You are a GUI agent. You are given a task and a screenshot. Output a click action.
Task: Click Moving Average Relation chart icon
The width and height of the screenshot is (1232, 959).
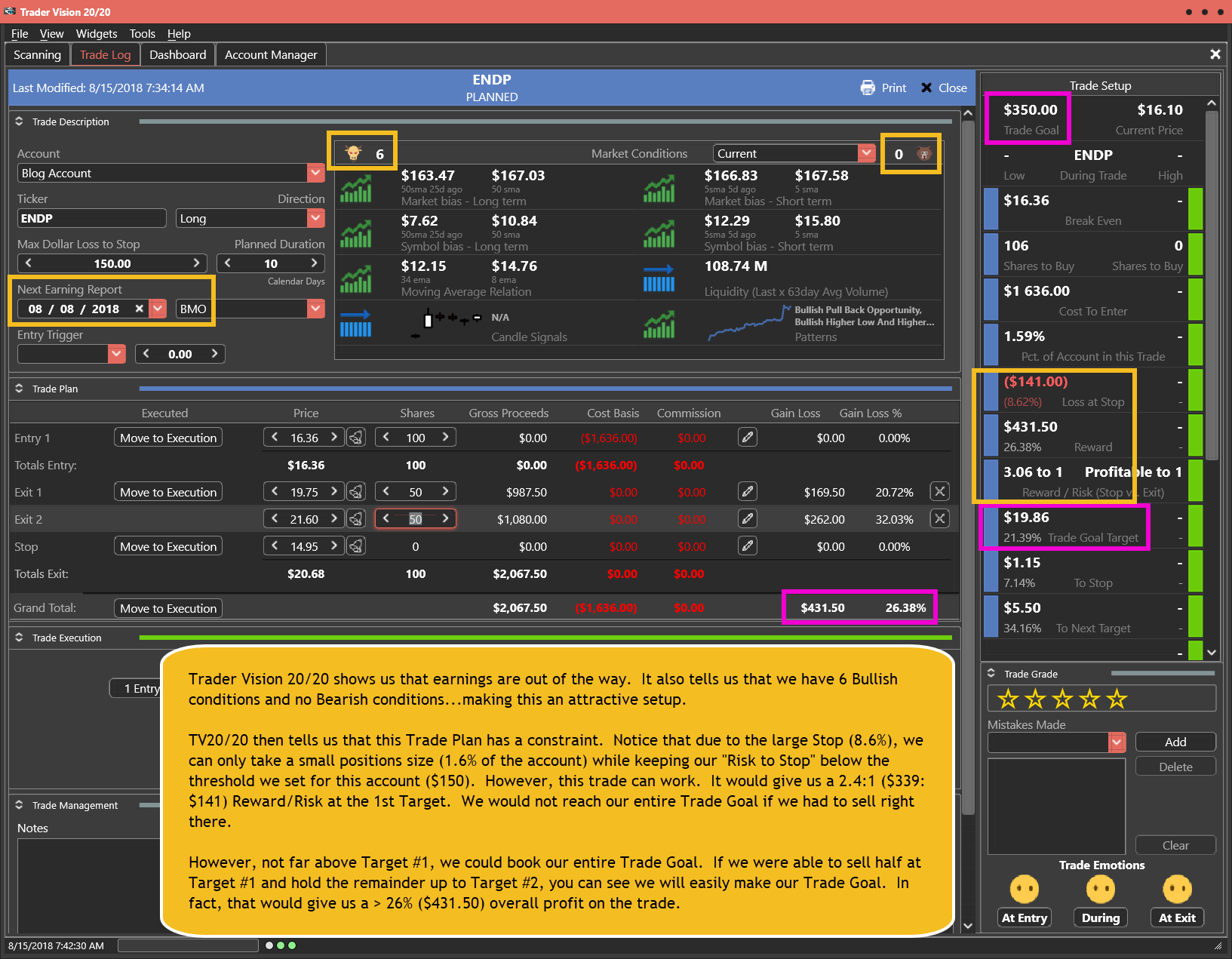coord(355,279)
